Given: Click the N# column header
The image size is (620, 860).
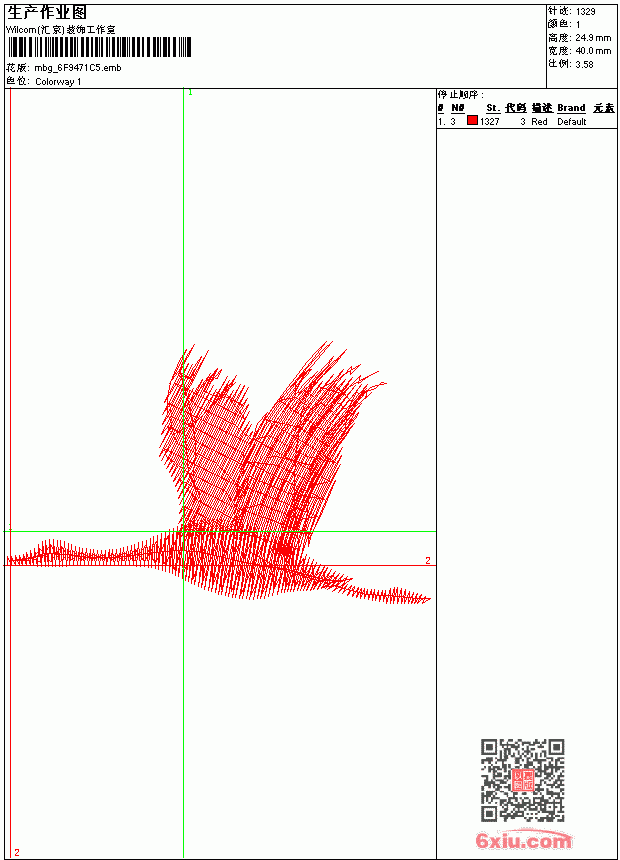Looking at the screenshot, I should point(458,108).
